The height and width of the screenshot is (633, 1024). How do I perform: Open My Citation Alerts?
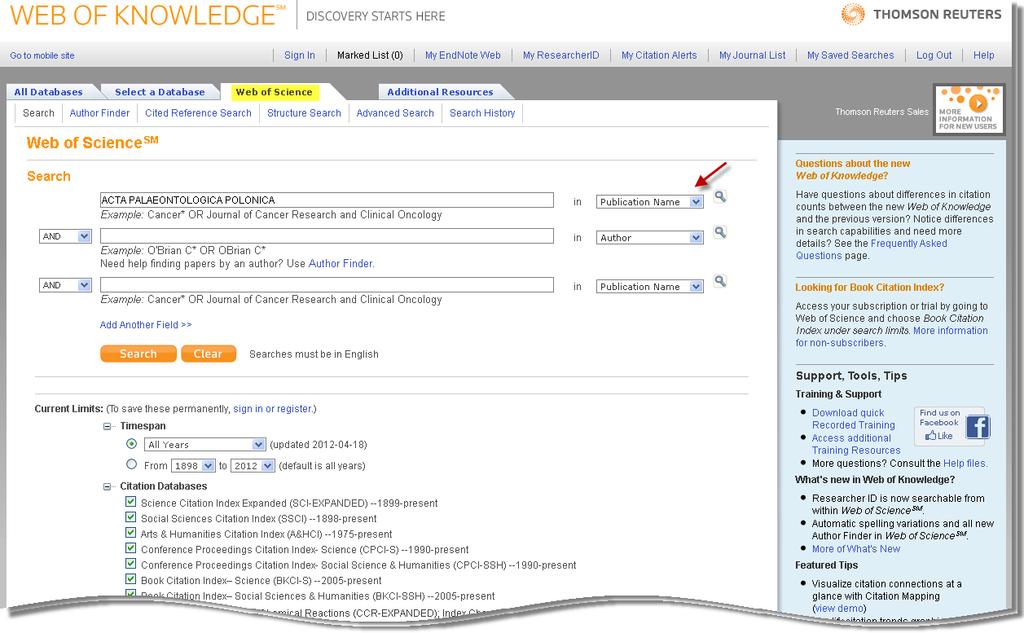[659, 56]
